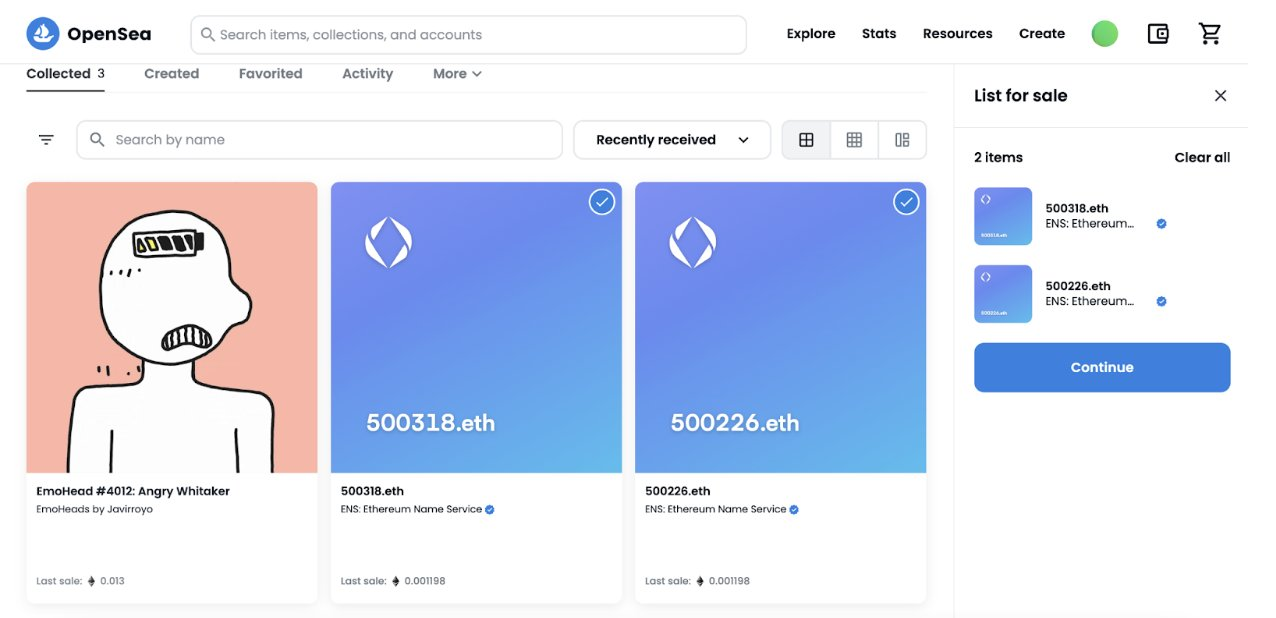
Task: Open the 500226.eth card image
Action: (x=780, y=327)
